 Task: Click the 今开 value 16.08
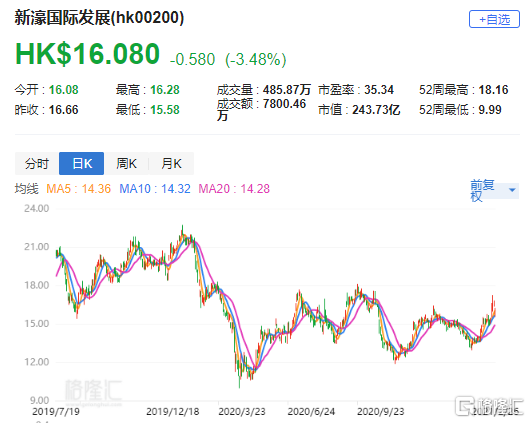(64, 90)
